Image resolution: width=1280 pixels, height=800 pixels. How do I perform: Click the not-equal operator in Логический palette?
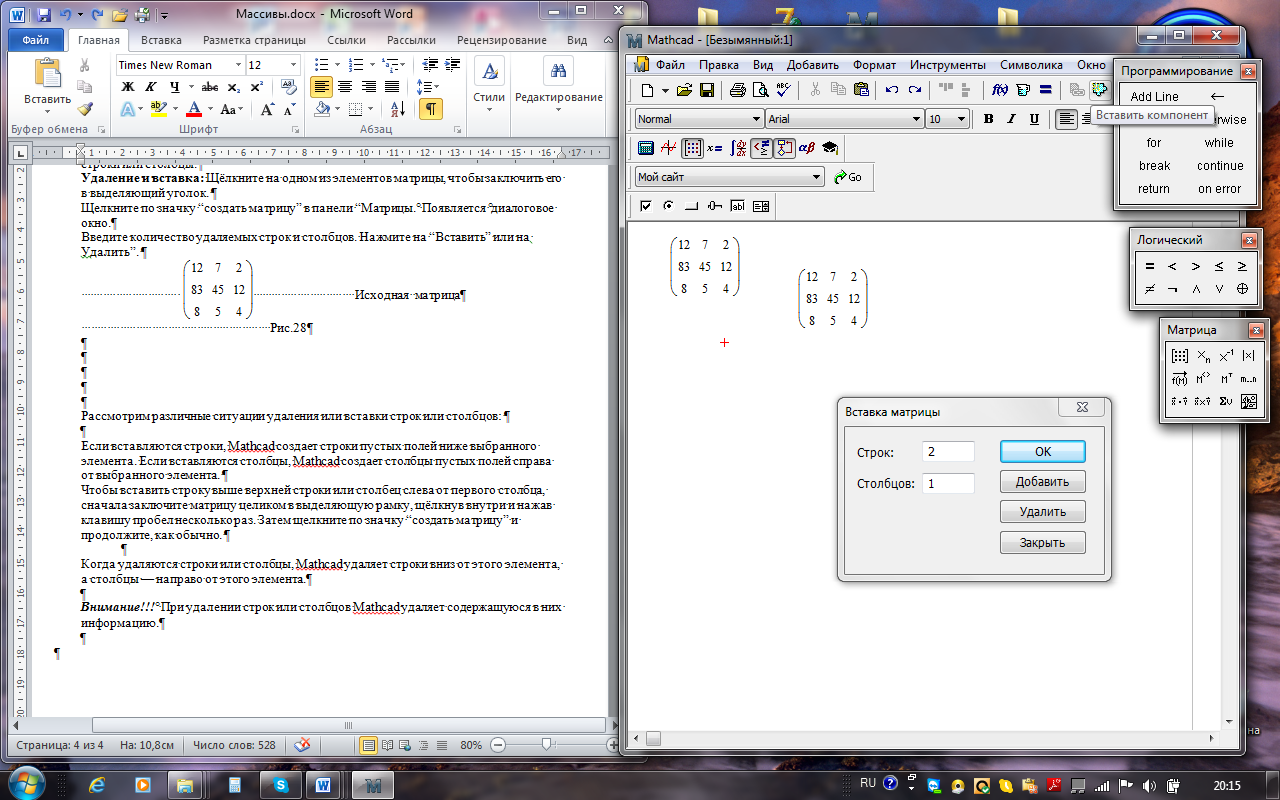[x=1149, y=289]
